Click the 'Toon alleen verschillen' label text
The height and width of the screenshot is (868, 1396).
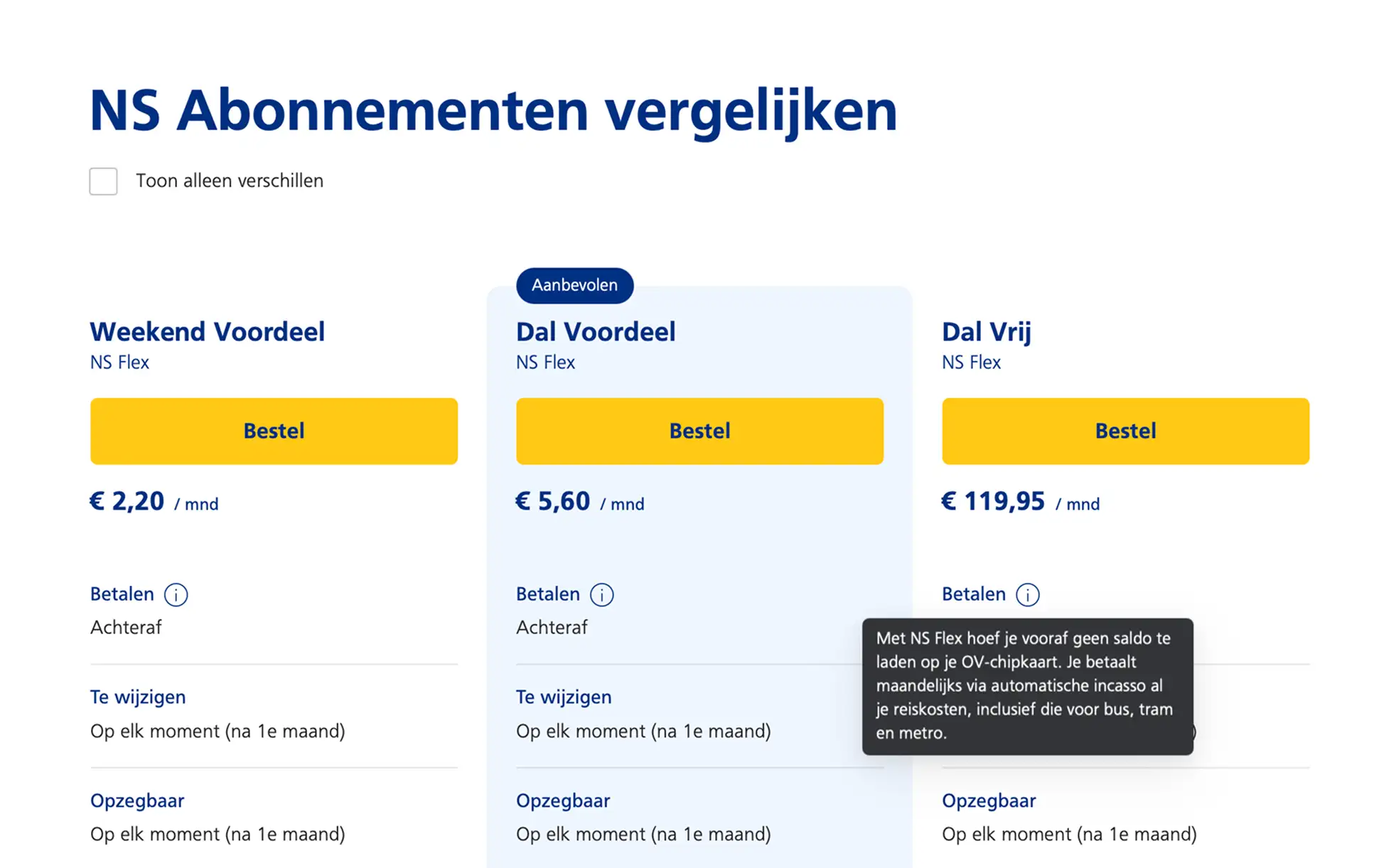[229, 181]
